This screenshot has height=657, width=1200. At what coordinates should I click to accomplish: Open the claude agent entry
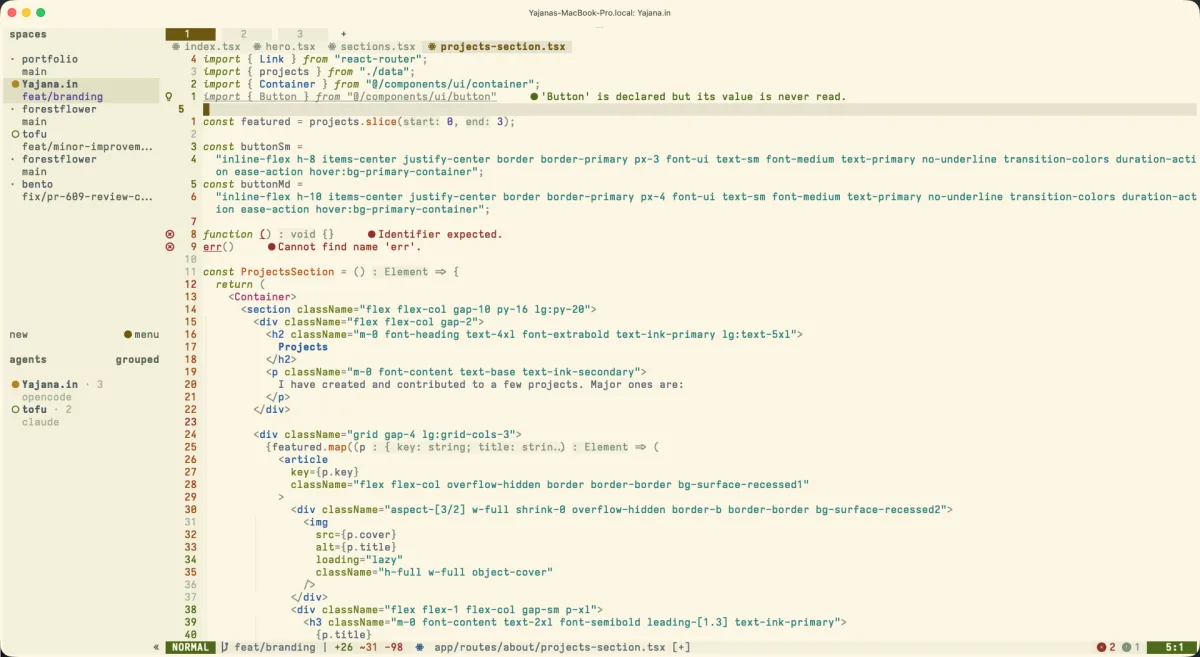(40, 422)
